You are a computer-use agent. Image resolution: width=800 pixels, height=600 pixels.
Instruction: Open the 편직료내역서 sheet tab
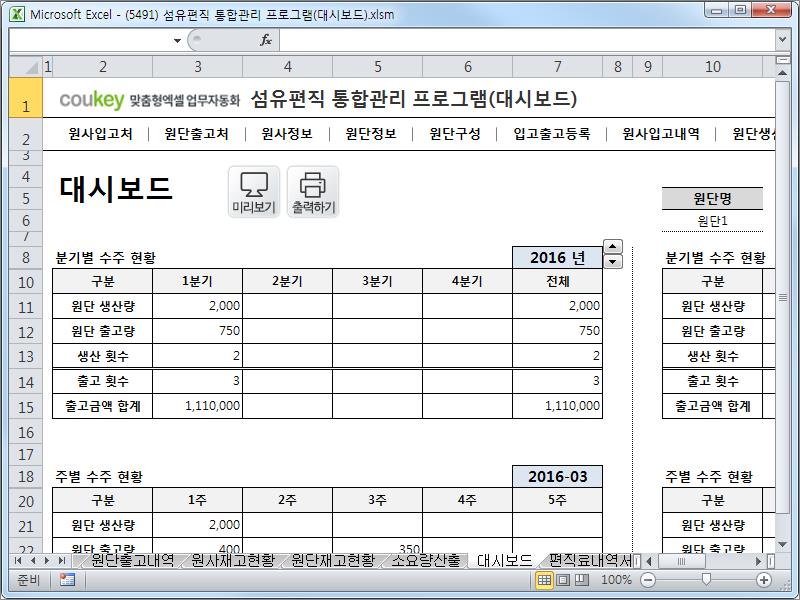point(590,561)
